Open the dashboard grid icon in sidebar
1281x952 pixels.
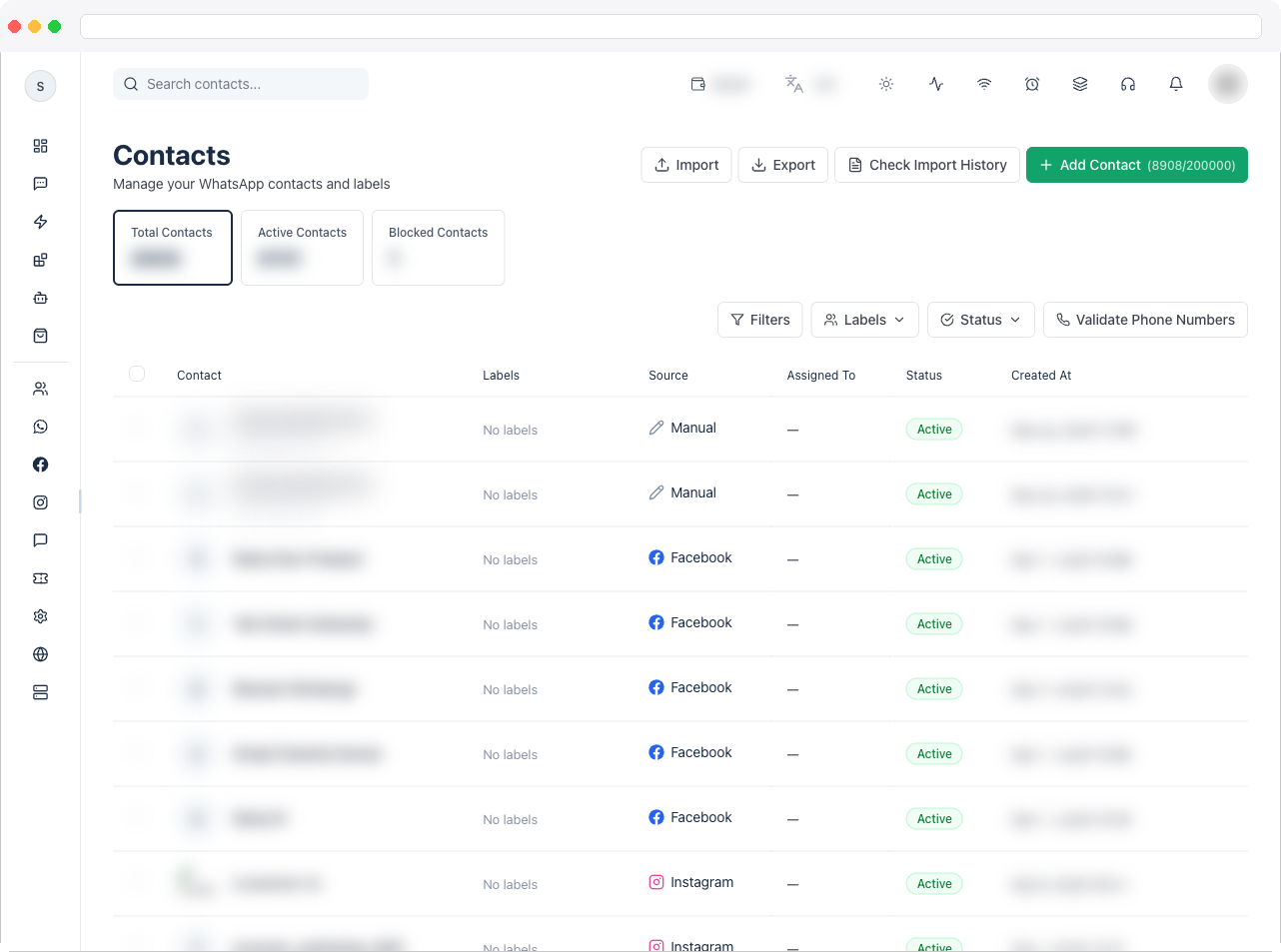click(40, 146)
